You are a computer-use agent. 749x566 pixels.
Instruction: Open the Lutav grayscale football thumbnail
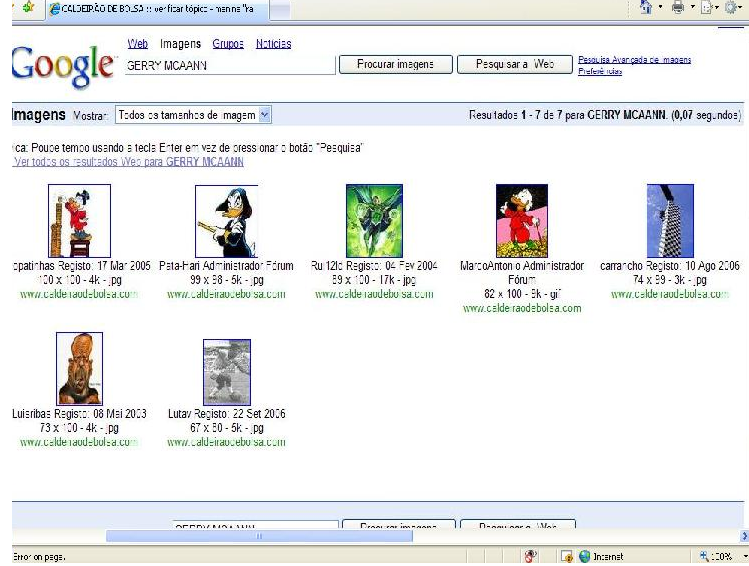click(227, 372)
